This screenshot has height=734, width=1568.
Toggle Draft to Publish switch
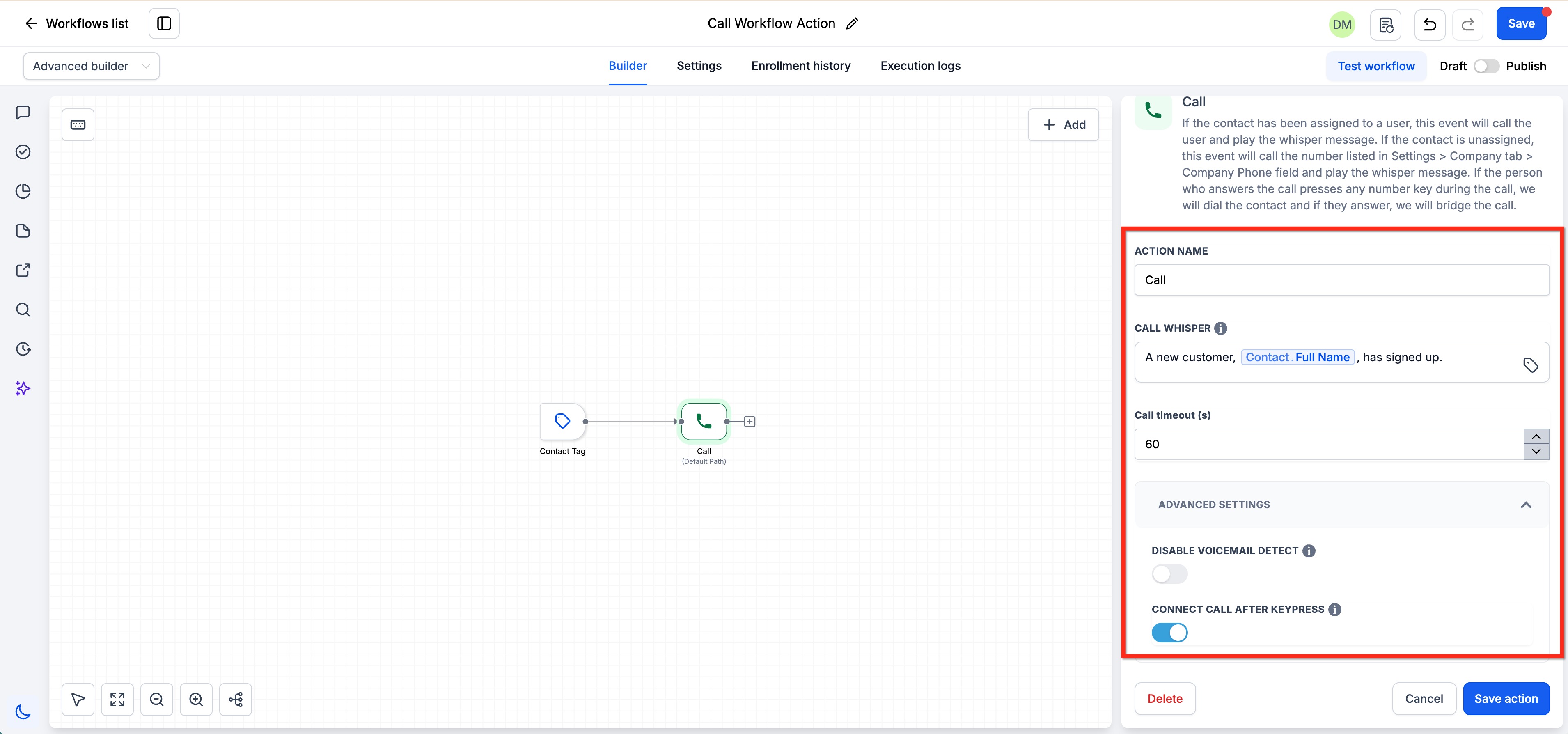click(1486, 66)
